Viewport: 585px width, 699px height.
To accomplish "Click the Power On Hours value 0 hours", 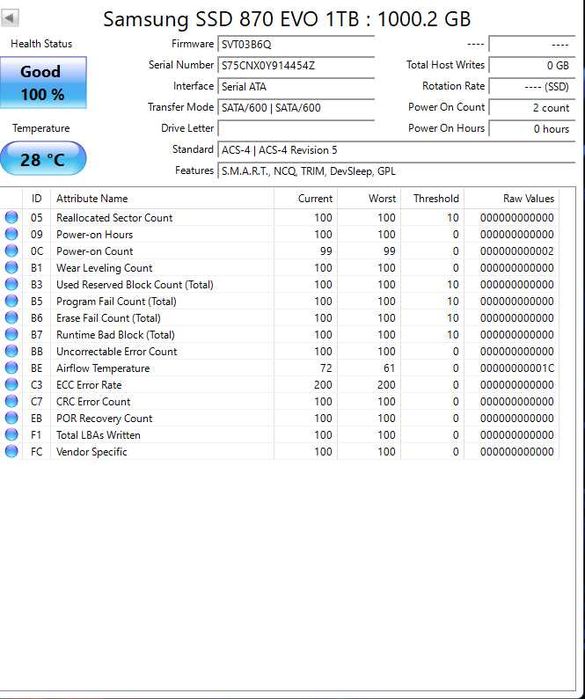I will tap(531, 129).
